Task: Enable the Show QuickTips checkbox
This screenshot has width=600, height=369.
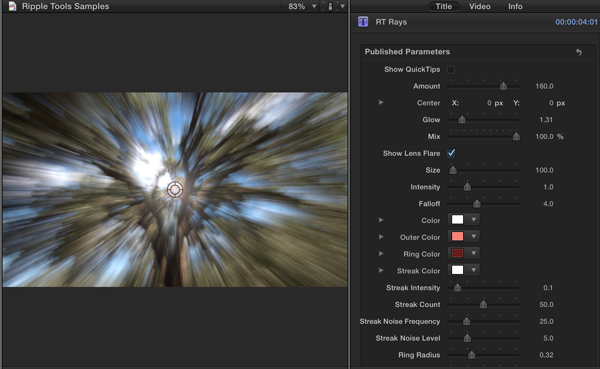Action: coord(451,70)
